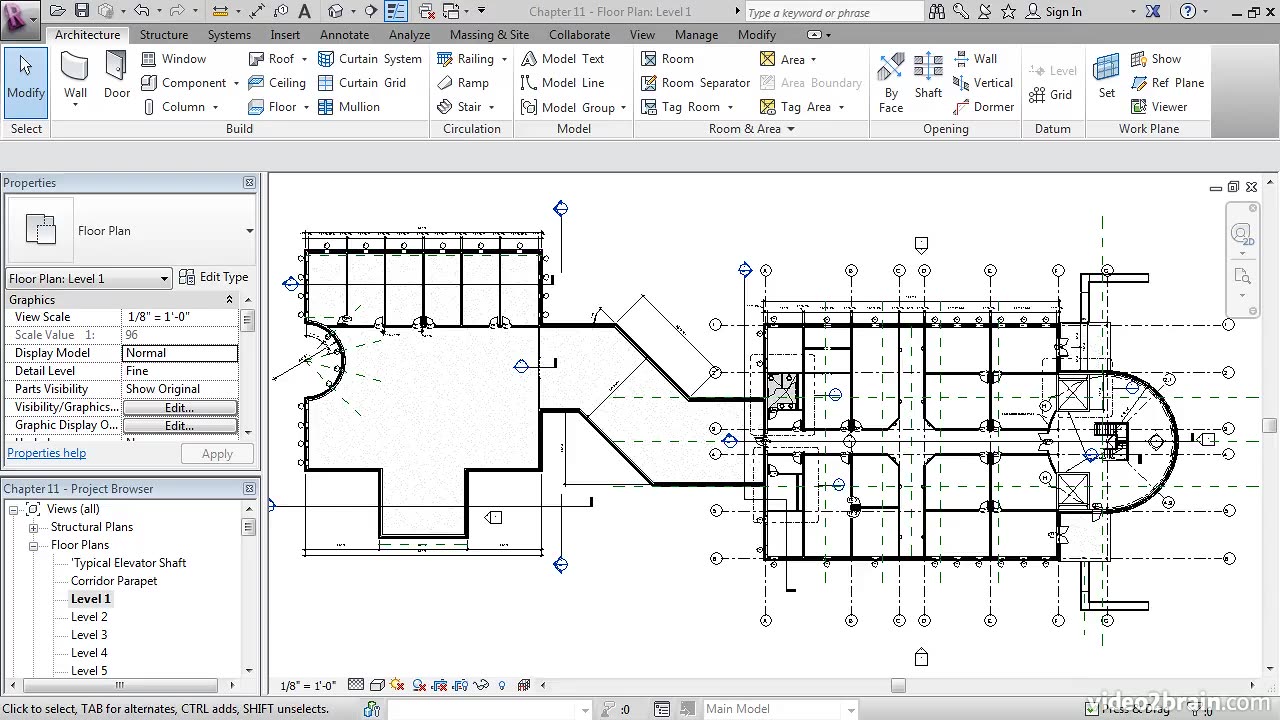Switch to the Structure ribbon tab
This screenshot has width=1280, height=720.
164,35
